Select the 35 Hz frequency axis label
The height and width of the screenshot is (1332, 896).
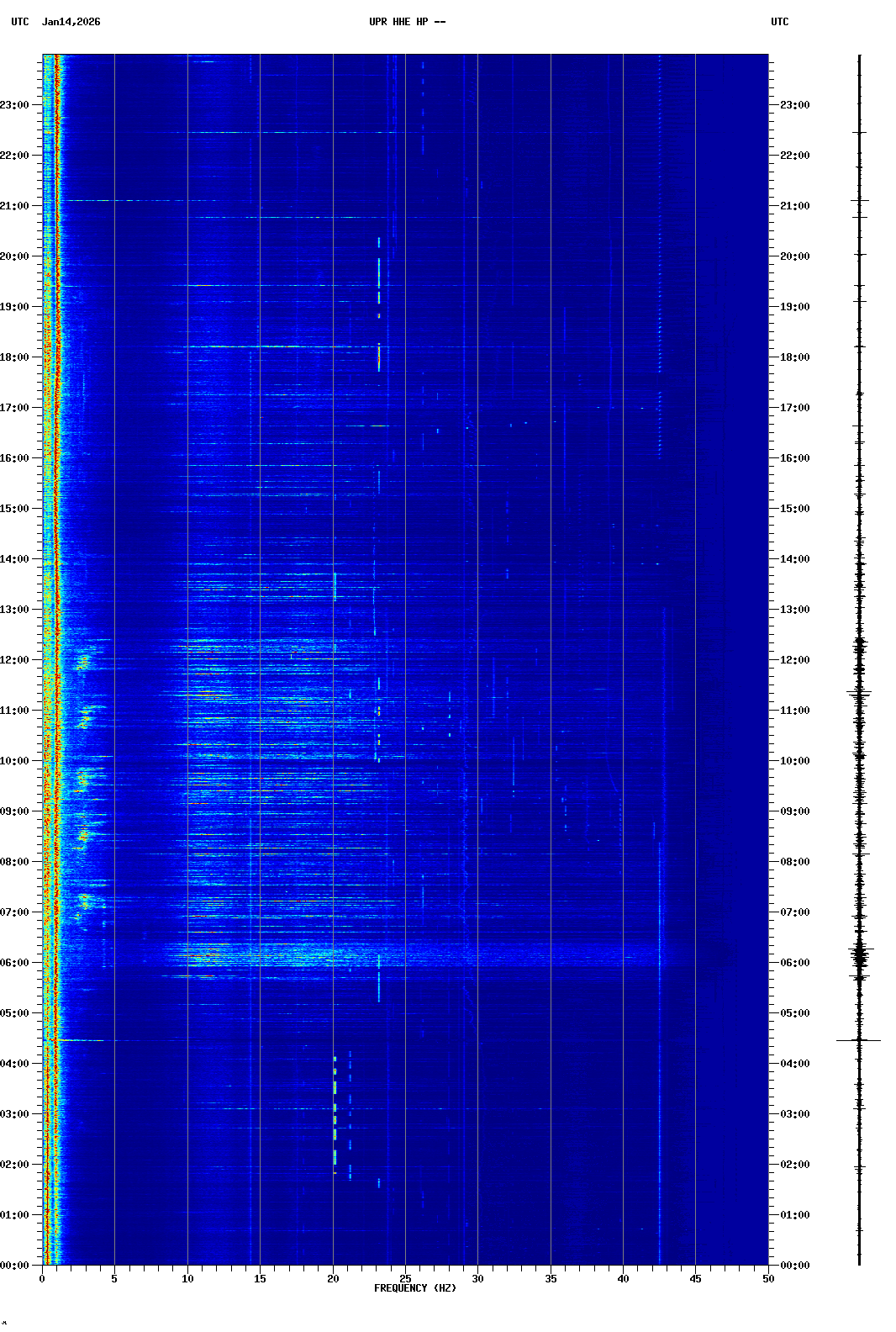[551, 1278]
